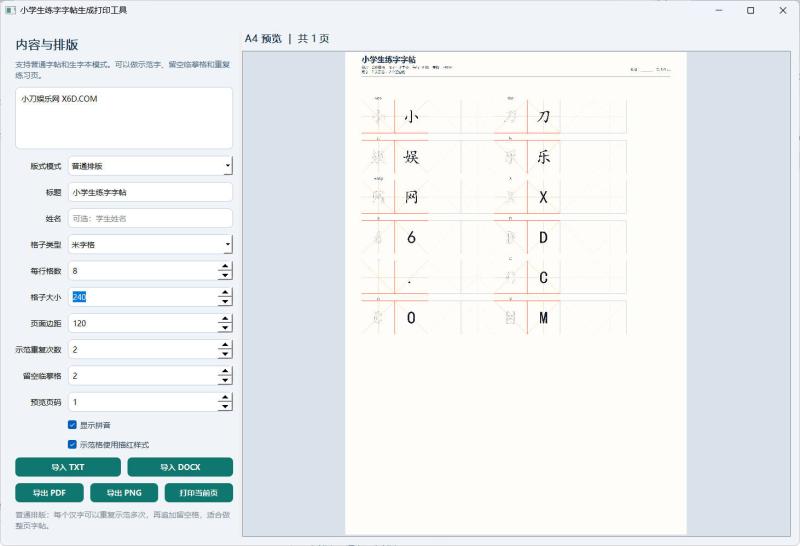This screenshot has width=800, height=546.
Task: Click the 导出 PDF button
Action: tap(49, 492)
